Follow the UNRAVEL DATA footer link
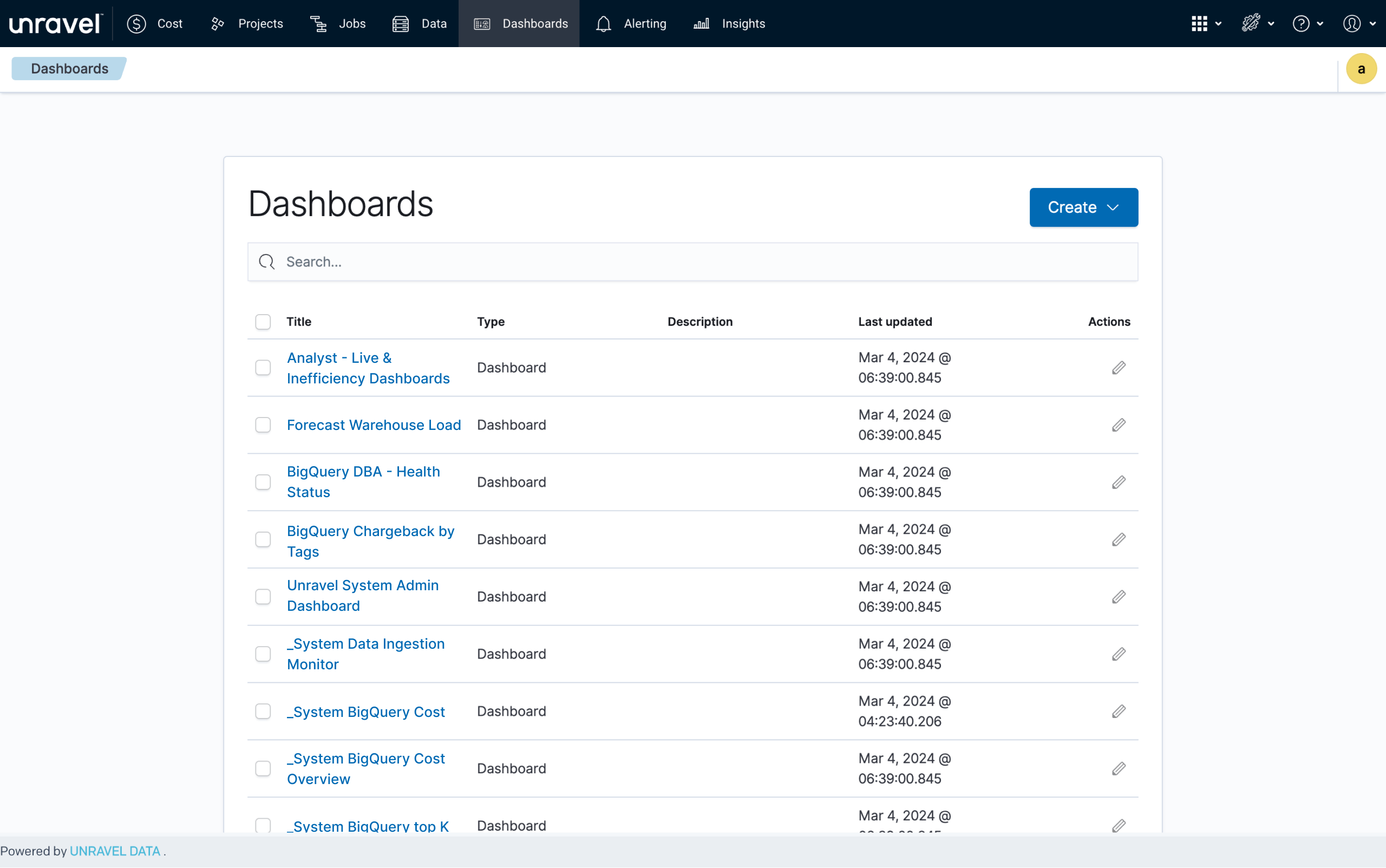 [x=115, y=851]
